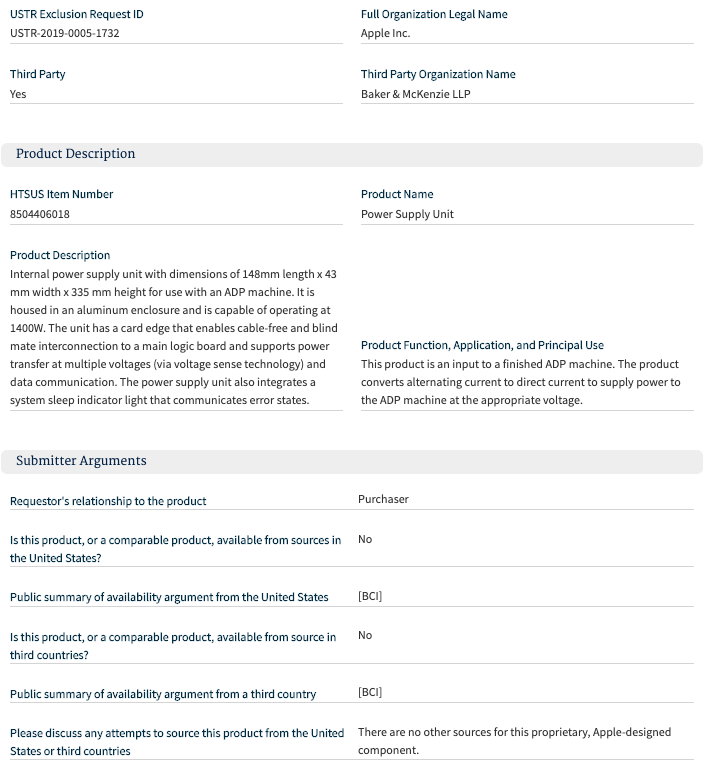Click the [BCI] third country availability summary
This screenshot has width=712, height=767.
click(370, 692)
